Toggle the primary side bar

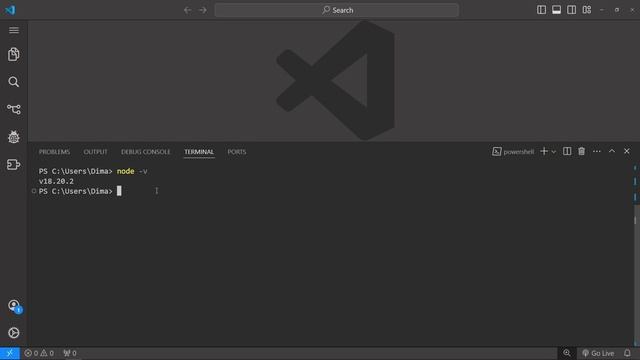coord(541,10)
